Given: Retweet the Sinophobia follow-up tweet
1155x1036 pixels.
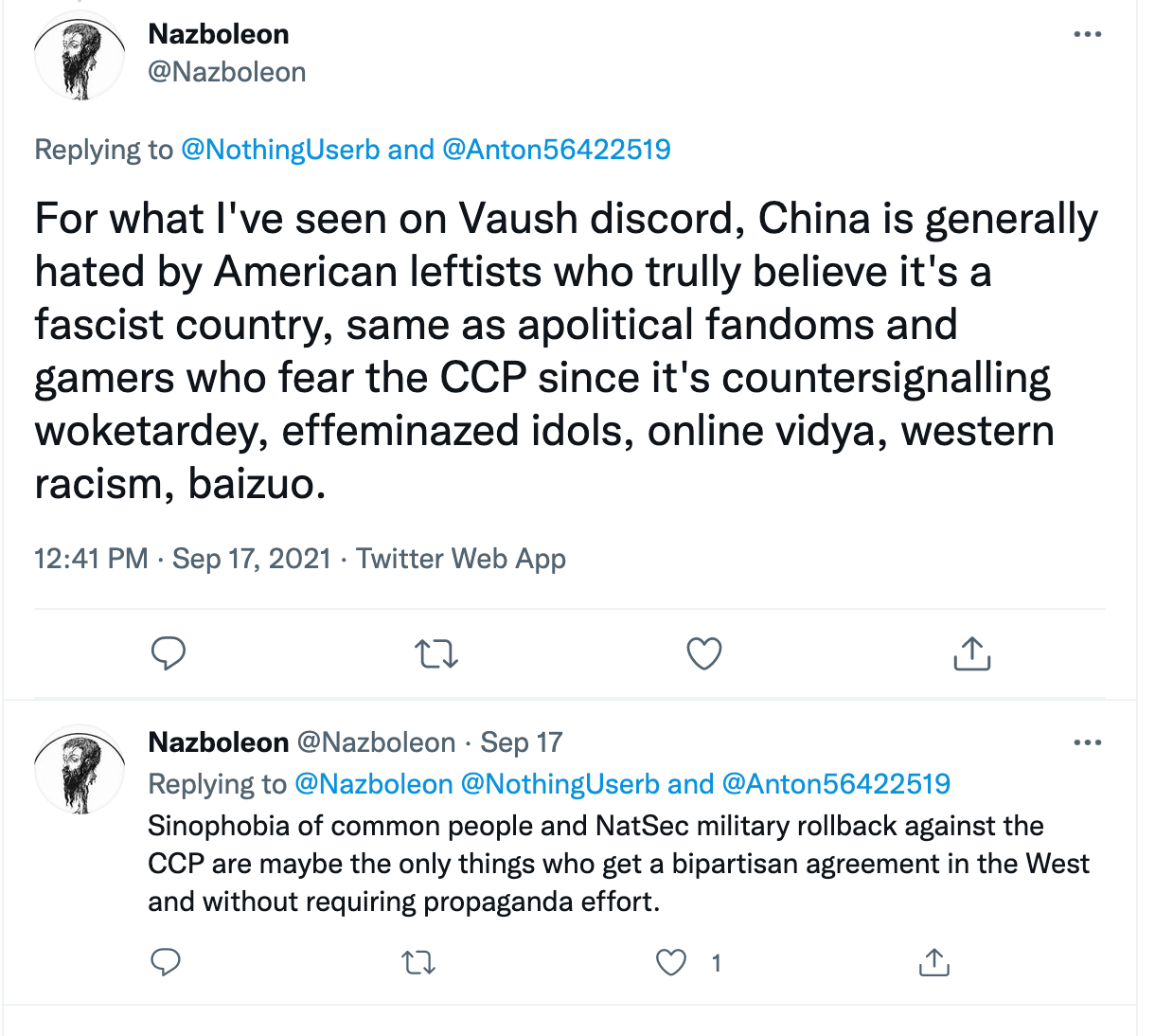Looking at the screenshot, I should click(x=418, y=963).
